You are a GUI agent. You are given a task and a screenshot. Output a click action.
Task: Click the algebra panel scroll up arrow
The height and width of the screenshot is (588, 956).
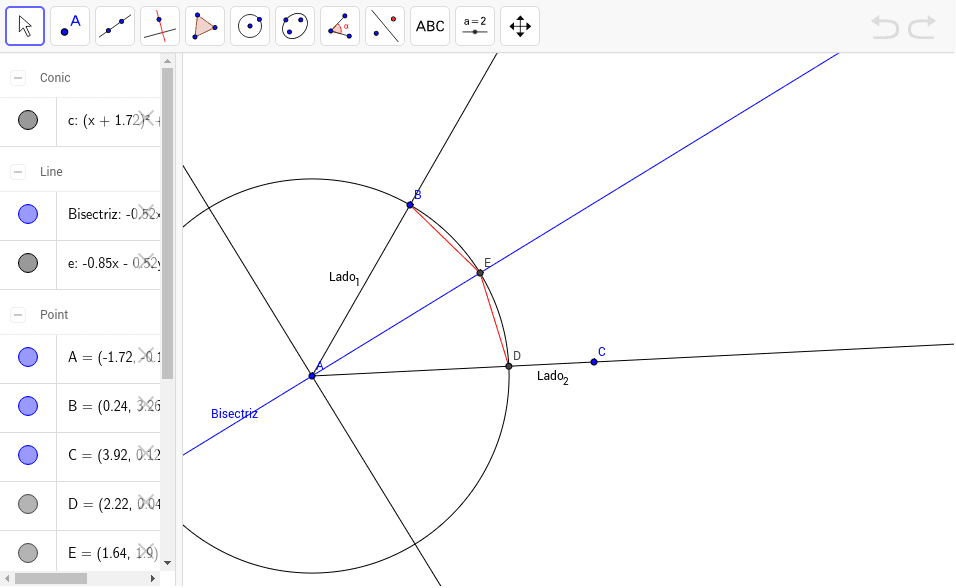click(x=168, y=61)
